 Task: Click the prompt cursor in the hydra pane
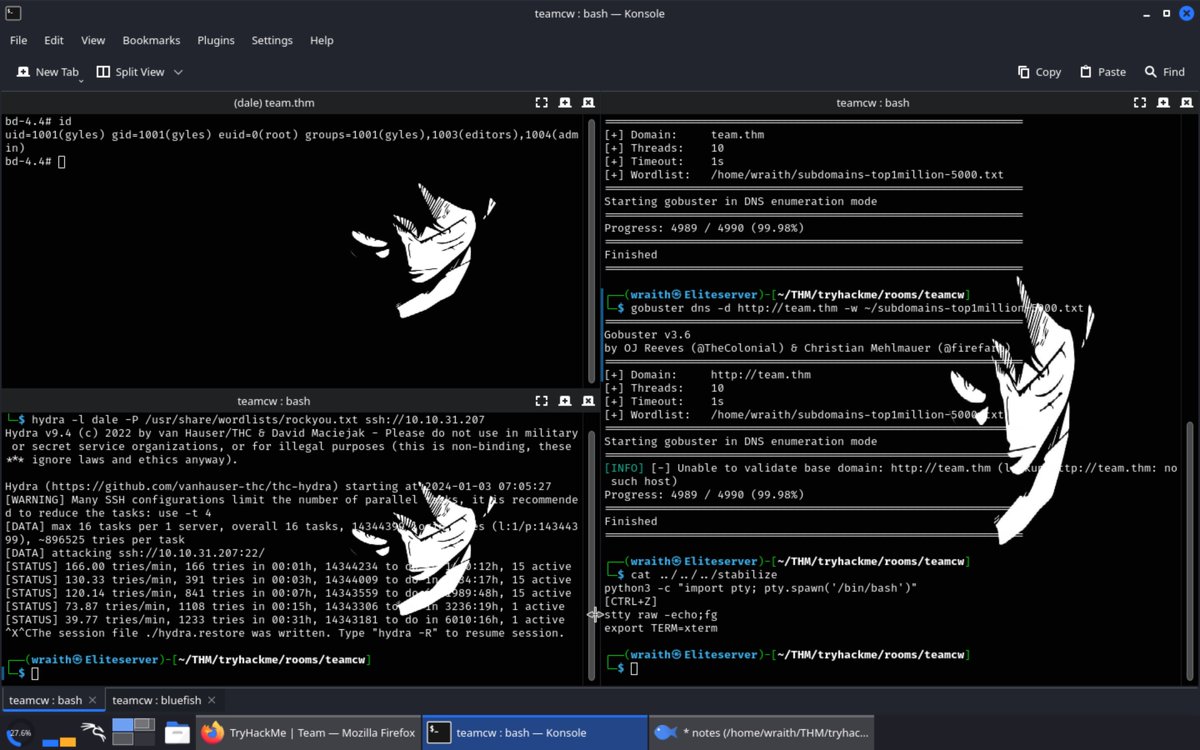pos(35,674)
